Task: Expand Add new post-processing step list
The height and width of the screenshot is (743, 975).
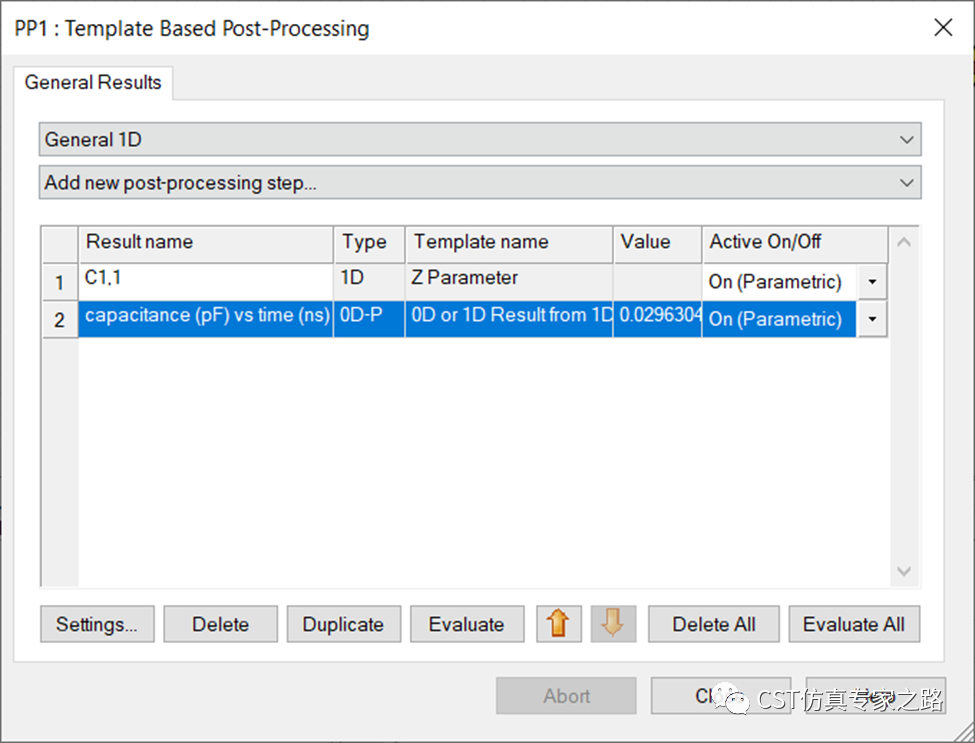Action: (480, 183)
